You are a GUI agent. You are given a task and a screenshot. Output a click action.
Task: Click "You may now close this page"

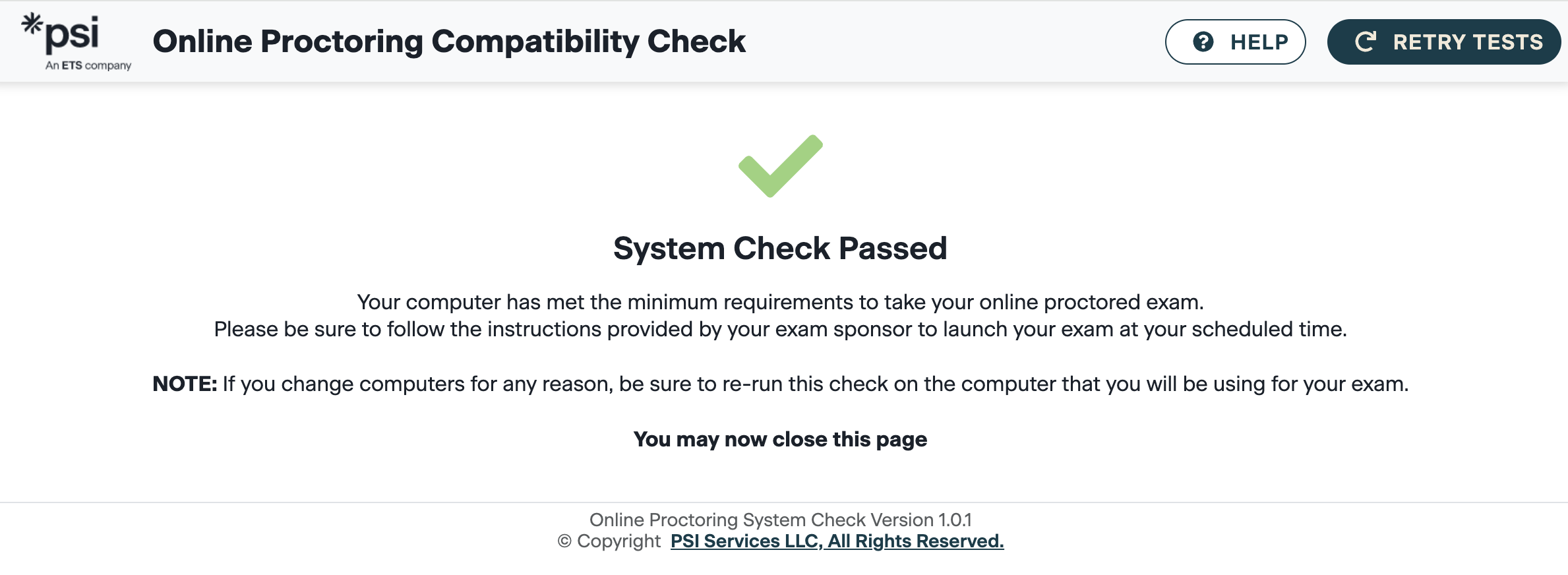coord(780,439)
